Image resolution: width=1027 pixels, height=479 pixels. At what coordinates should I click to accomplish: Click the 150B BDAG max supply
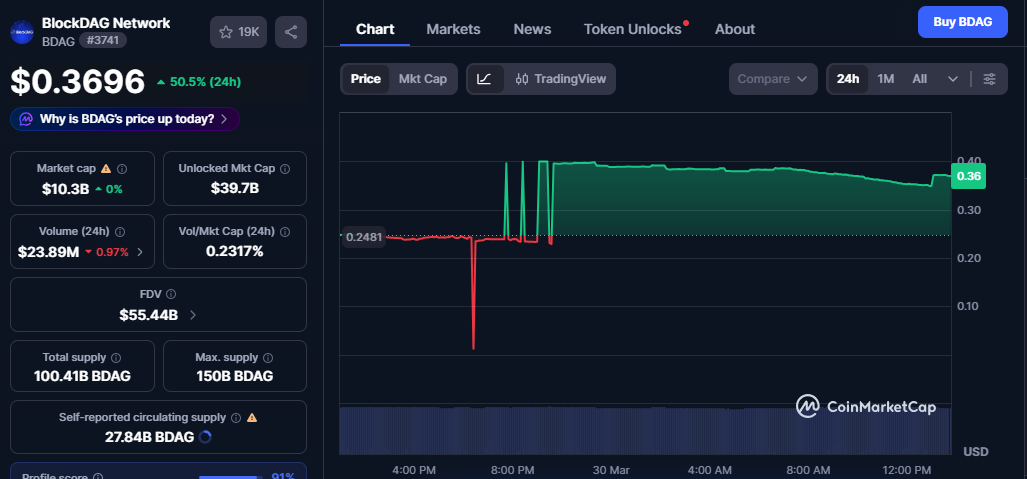(234, 377)
